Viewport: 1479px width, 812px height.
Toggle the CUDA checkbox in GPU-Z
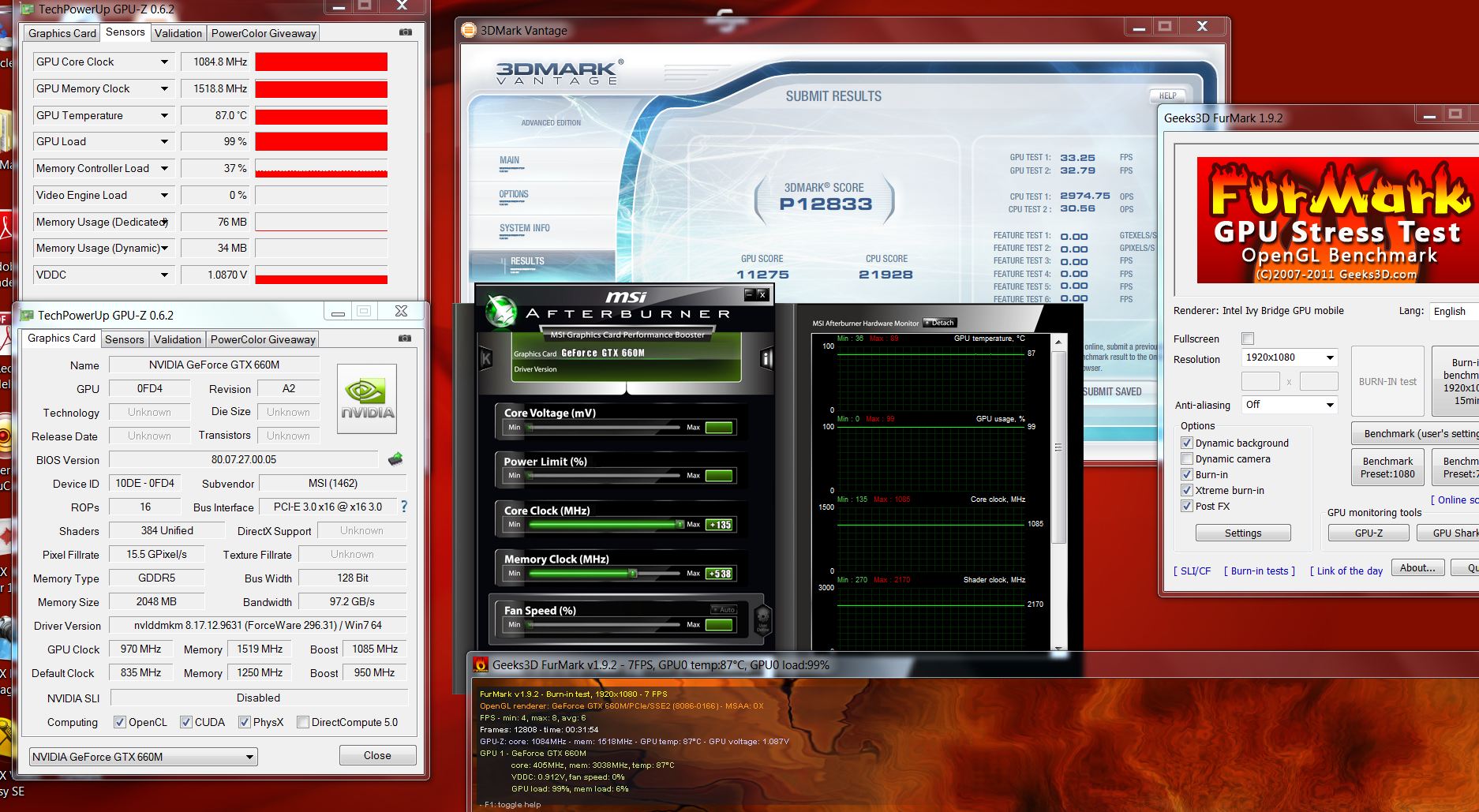pos(186,722)
